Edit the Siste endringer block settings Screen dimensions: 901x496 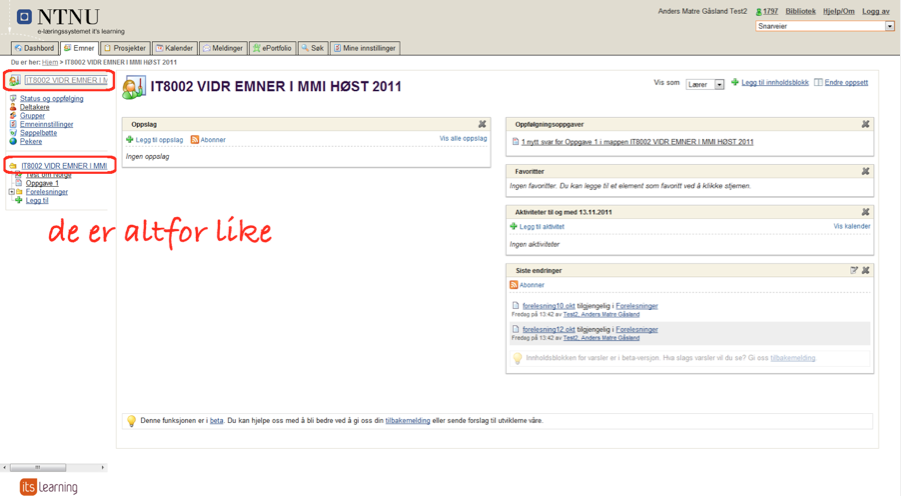(x=854, y=270)
